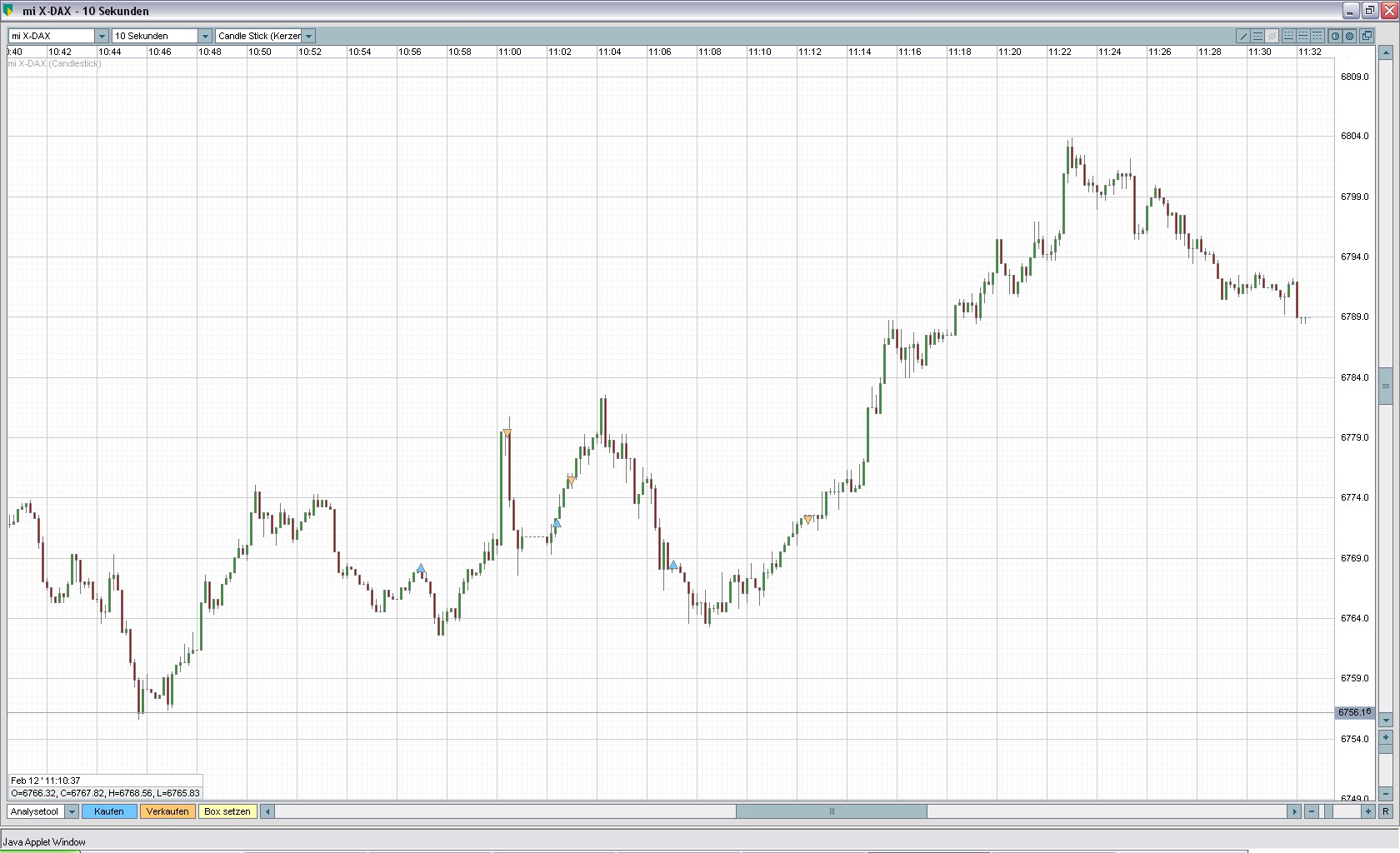Click the delete drawings (slashed circle) icon
This screenshot has width=1400, height=853.
tap(1272, 36)
